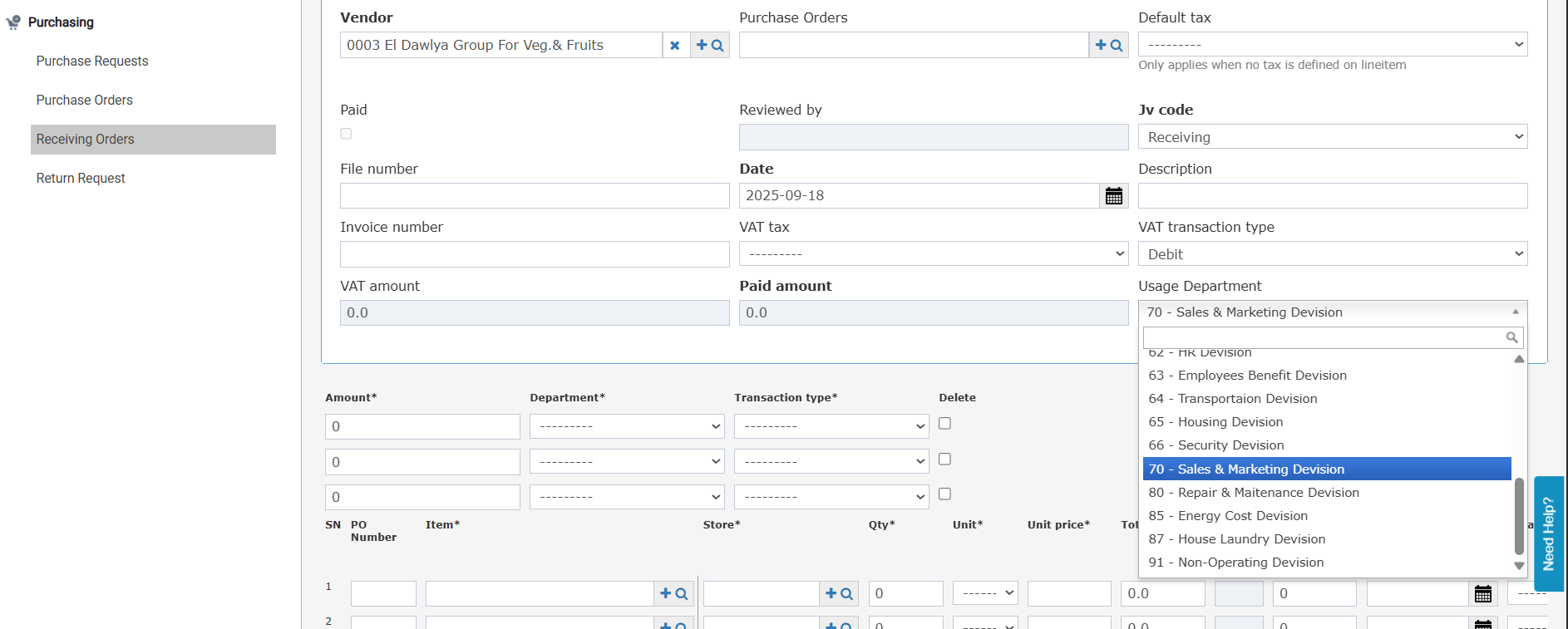The width and height of the screenshot is (1568, 629).
Task: Open the Date calendar picker icon
Action: pos(1114,196)
